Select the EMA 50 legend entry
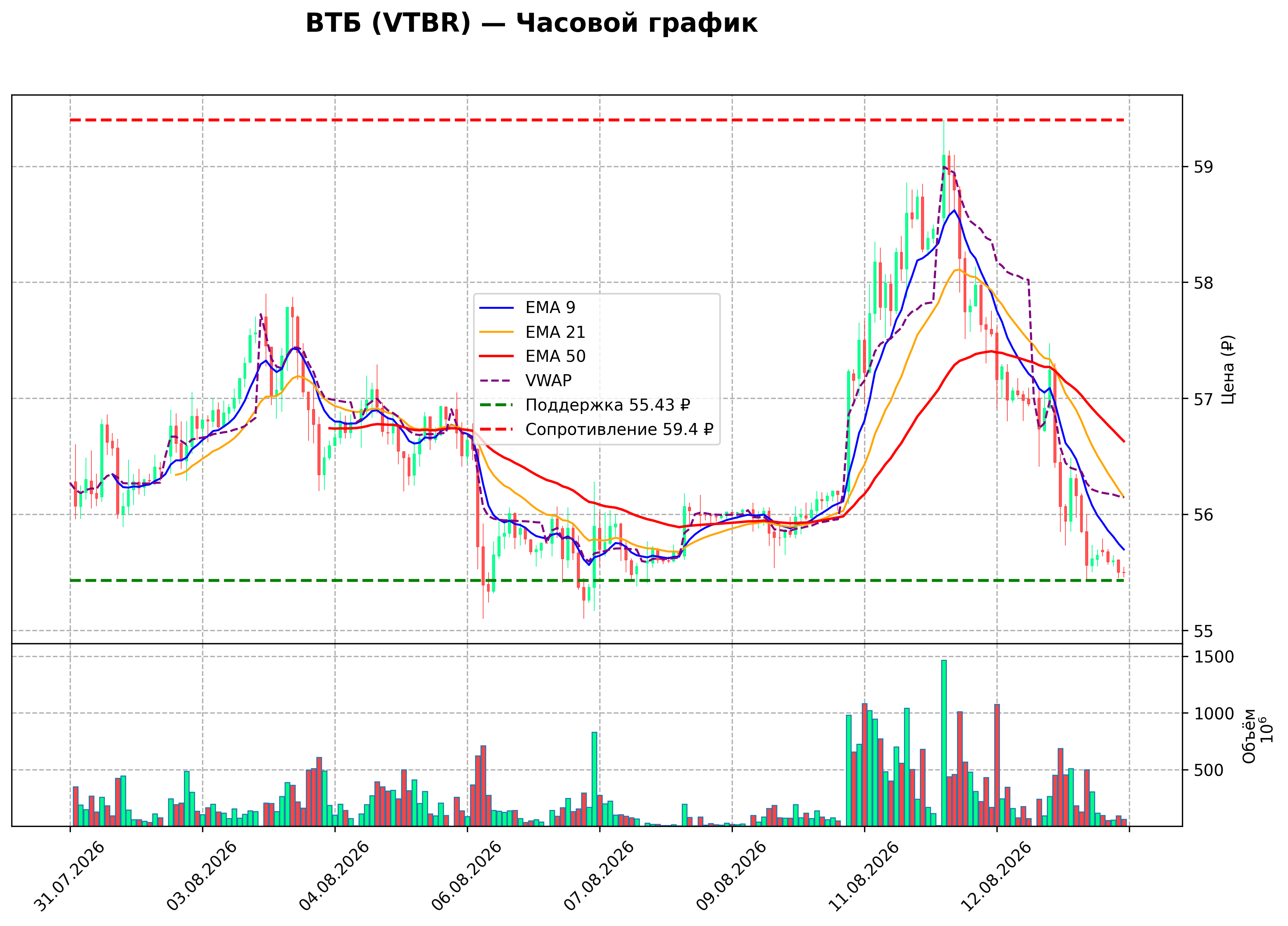The height and width of the screenshot is (926, 1288). point(532,356)
